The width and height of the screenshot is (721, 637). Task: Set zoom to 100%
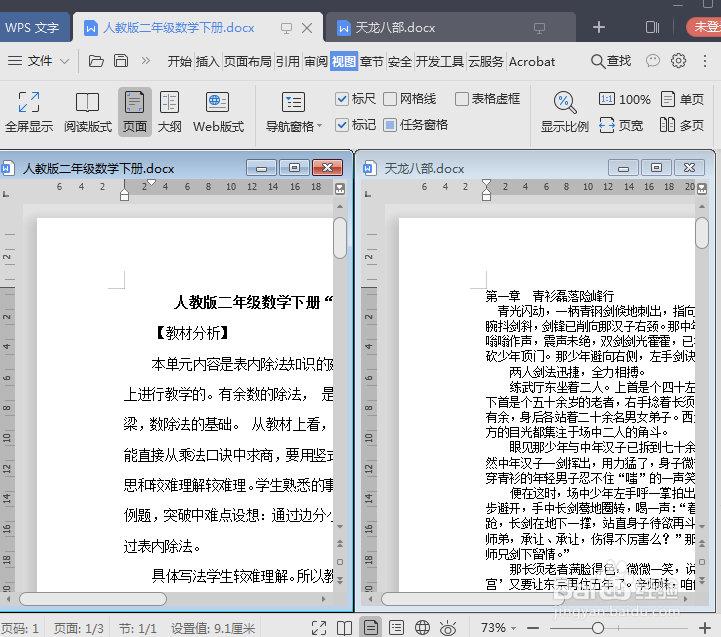click(624, 99)
